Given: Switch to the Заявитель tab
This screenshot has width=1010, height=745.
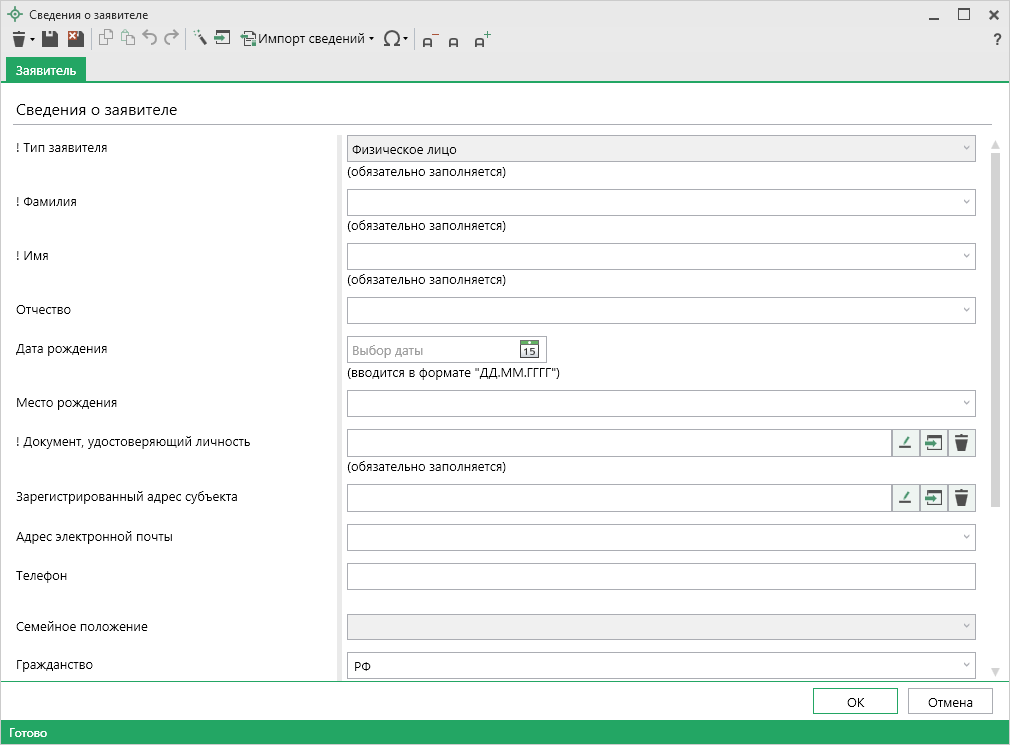Looking at the screenshot, I should pyautogui.click(x=46, y=70).
